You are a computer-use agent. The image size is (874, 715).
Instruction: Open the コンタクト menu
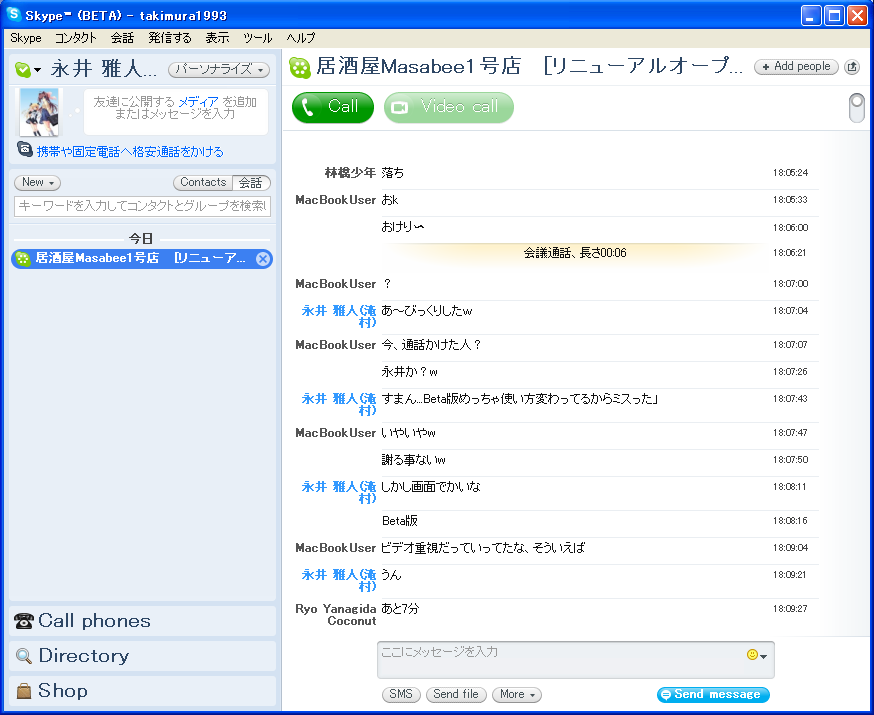75,38
